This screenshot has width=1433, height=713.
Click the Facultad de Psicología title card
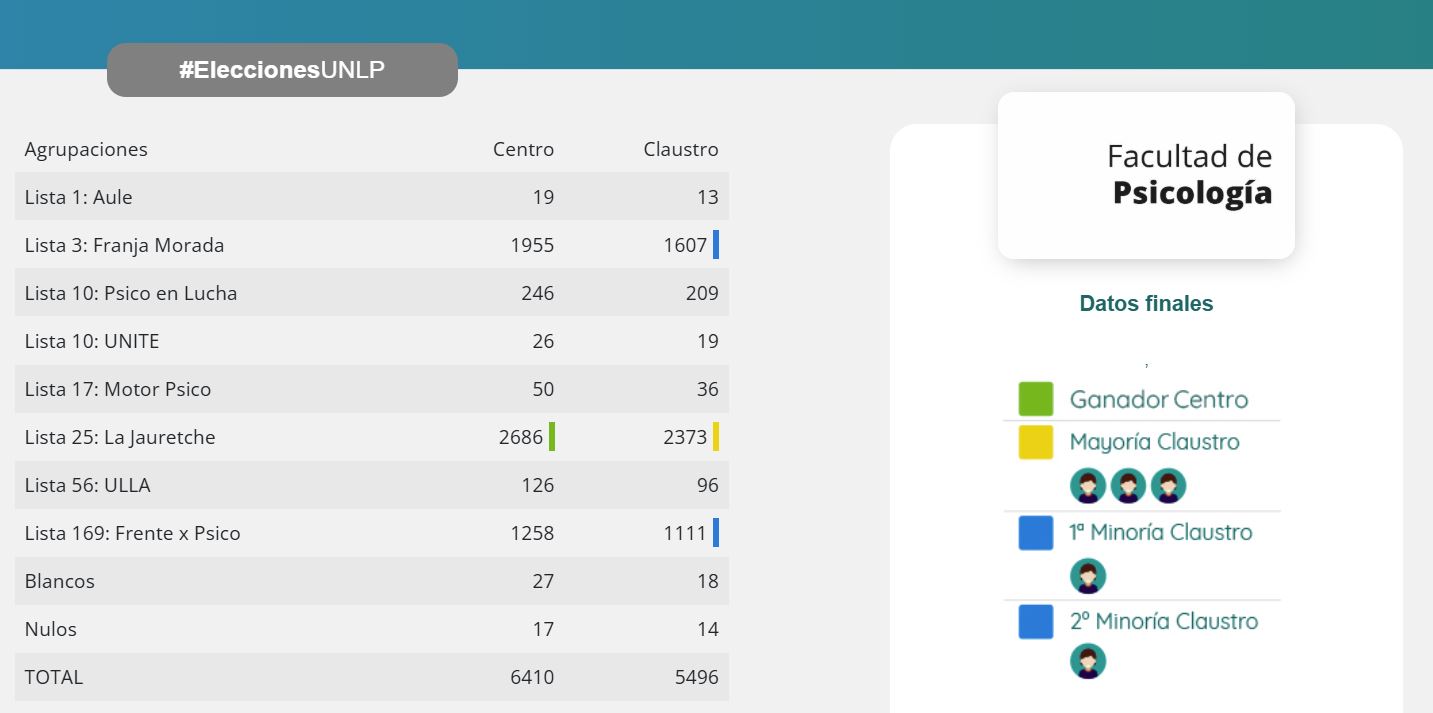[1146, 175]
